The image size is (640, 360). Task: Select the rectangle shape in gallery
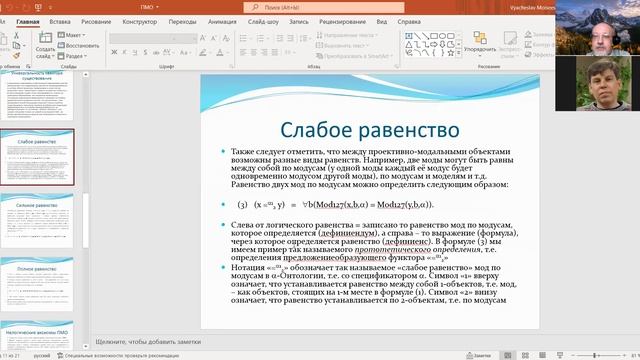point(434,36)
